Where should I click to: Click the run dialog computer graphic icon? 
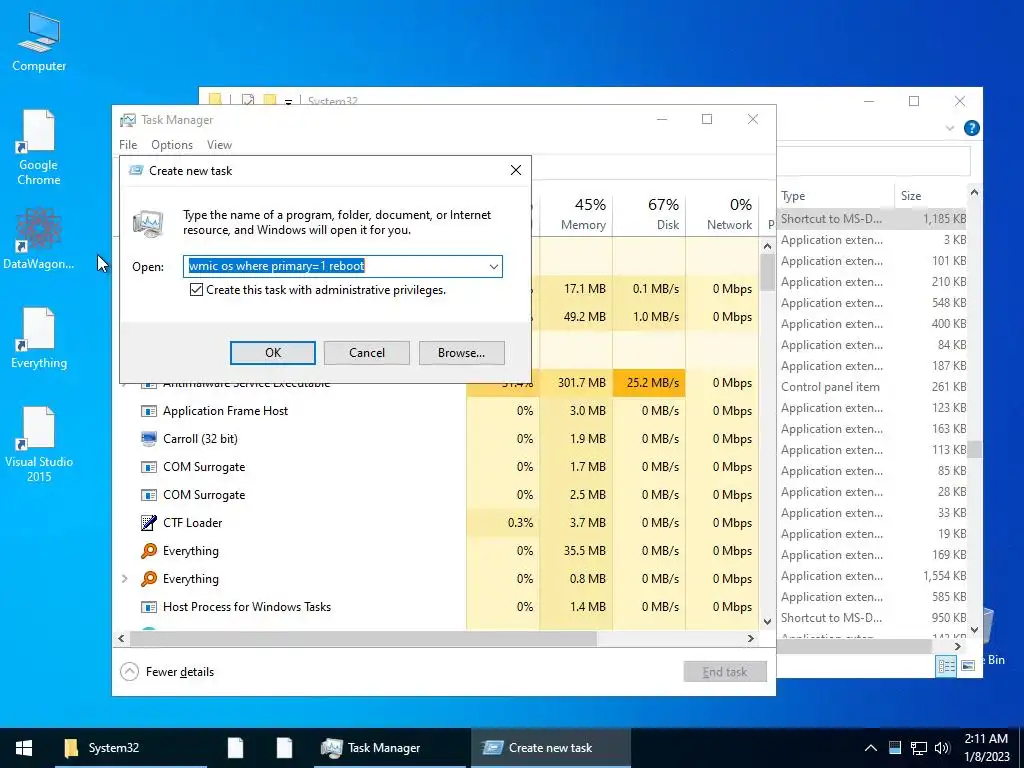coord(148,224)
